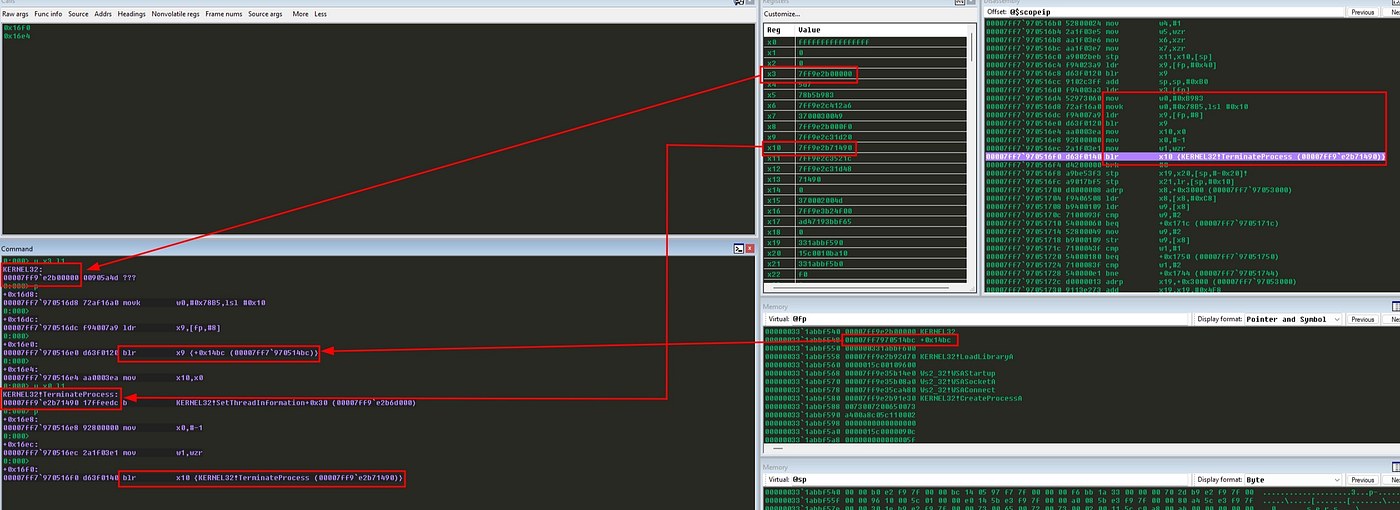Click Previous button in Disassembly window
Viewport: 1400px width, 510px height.
coord(1363,12)
